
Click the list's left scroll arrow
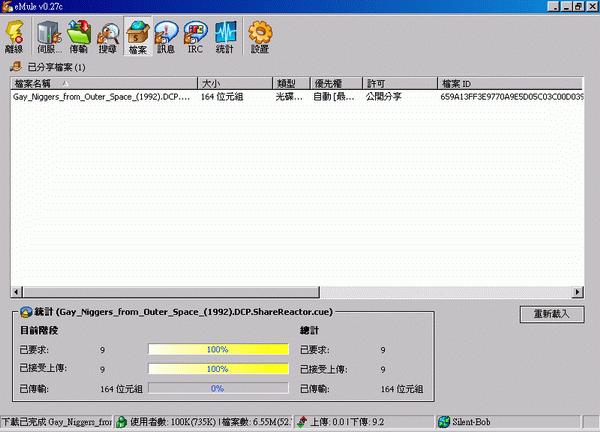point(16,292)
